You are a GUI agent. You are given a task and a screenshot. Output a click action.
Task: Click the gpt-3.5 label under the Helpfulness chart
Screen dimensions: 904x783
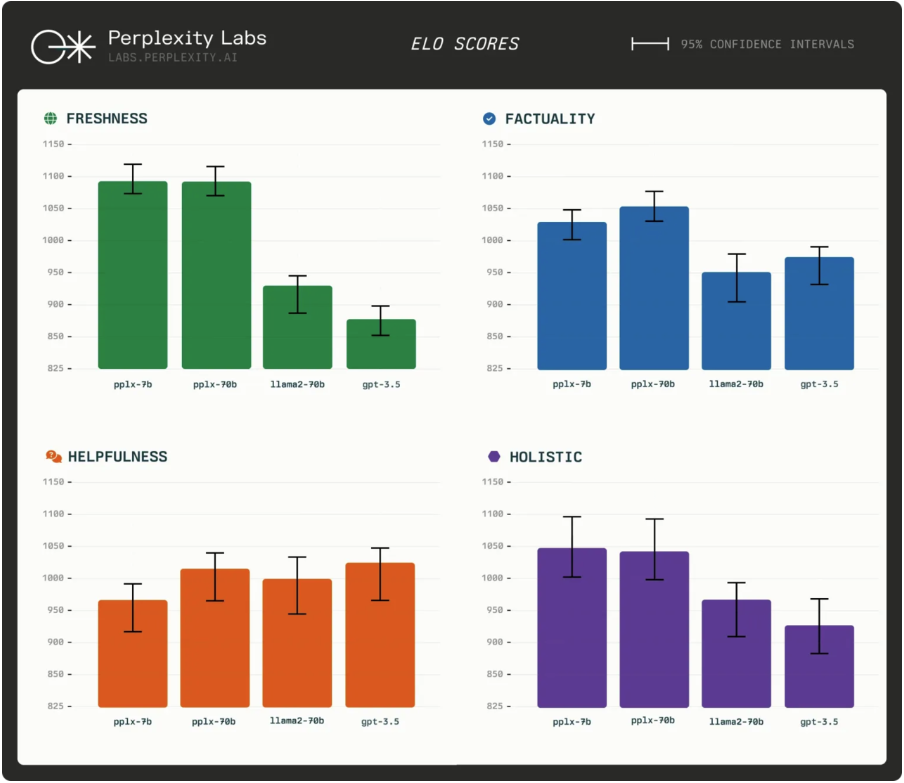tap(380, 722)
